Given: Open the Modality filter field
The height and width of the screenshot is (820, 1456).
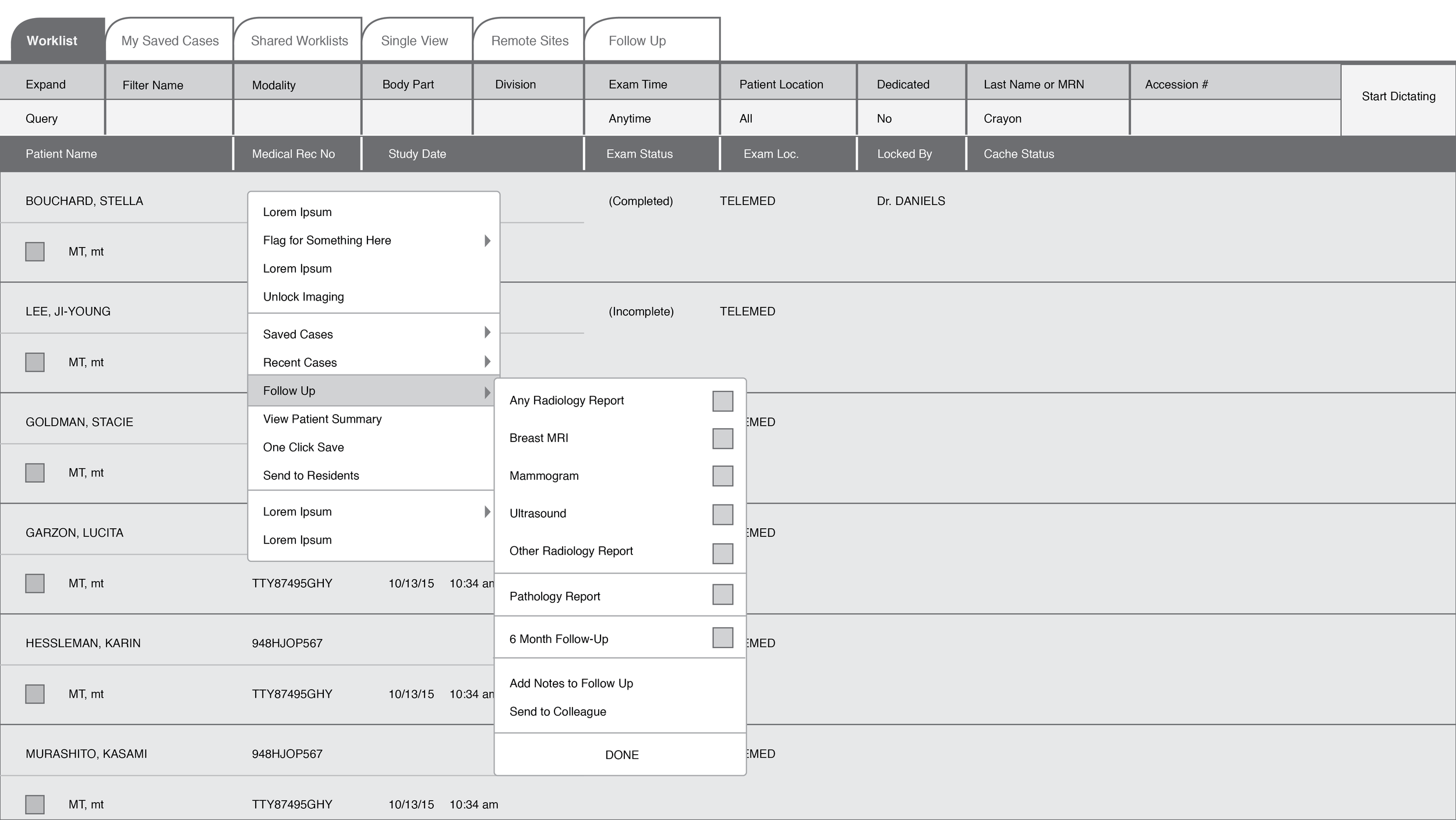Looking at the screenshot, I should tap(297, 118).
